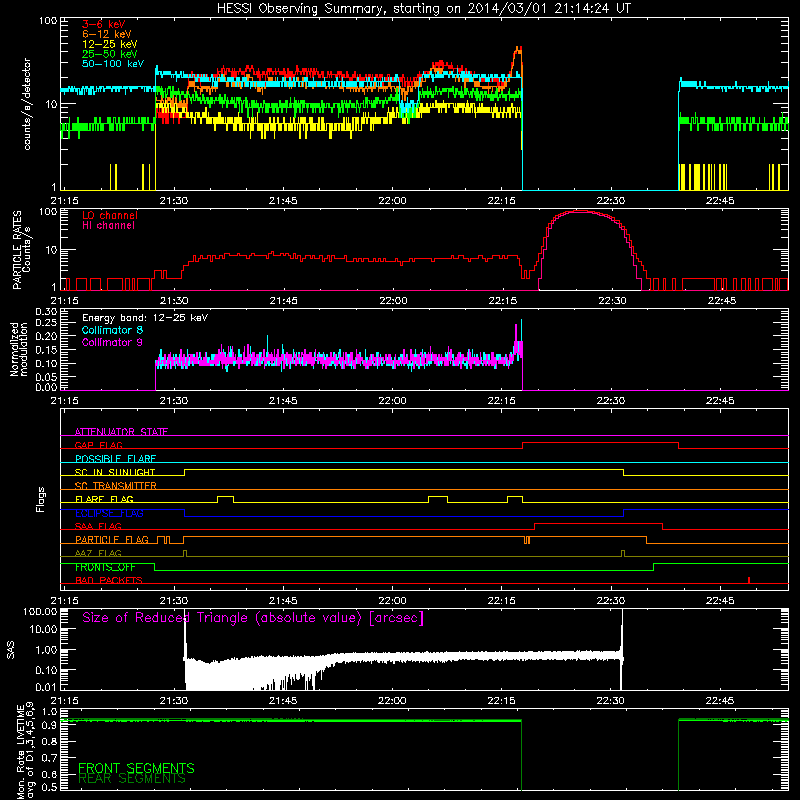Click the 22:30 tick under the particle rates panel
The image size is (800, 800).
pyautogui.click(x=612, y=301)
